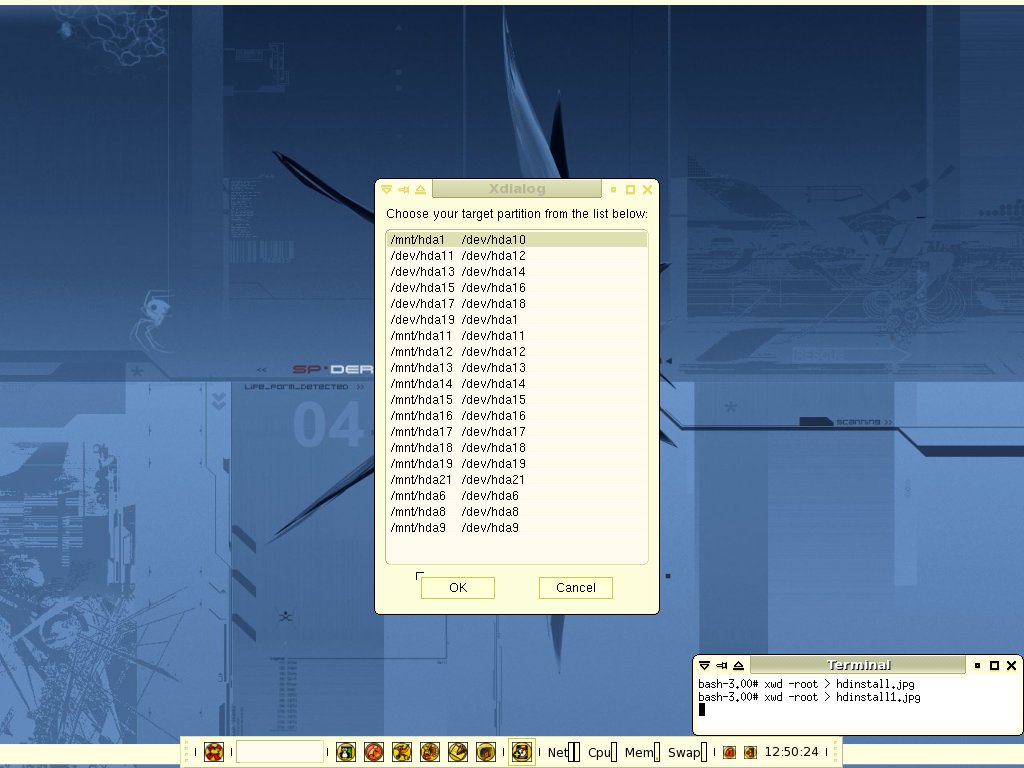The height and width of the screenshot is (768, 1024).
Task: Choose the /mnt/hda18 /dev/hda18 partition
Action: click(x=517, y=448)
